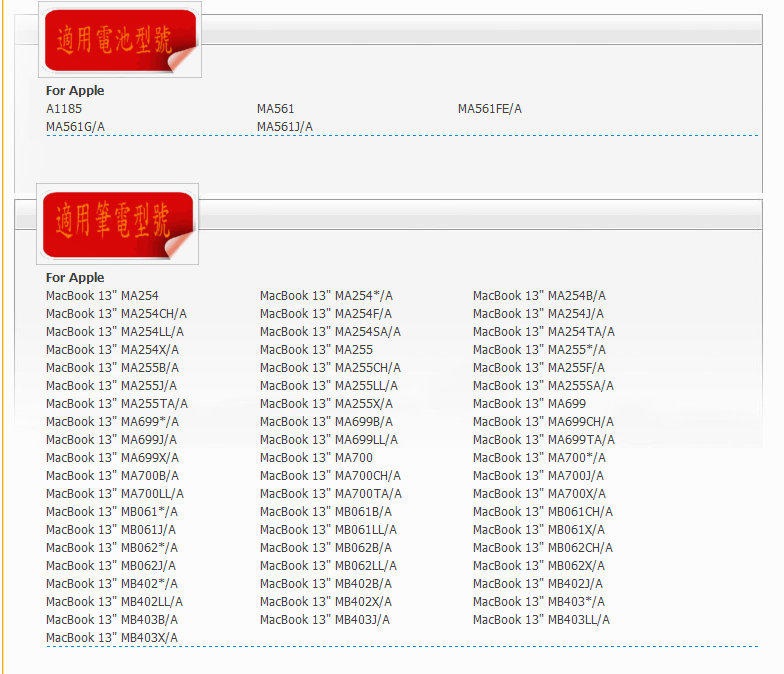Select MacBook 13" MA700LL/A entry
This screenshot has height=674, width=784.
coord(114,494)
